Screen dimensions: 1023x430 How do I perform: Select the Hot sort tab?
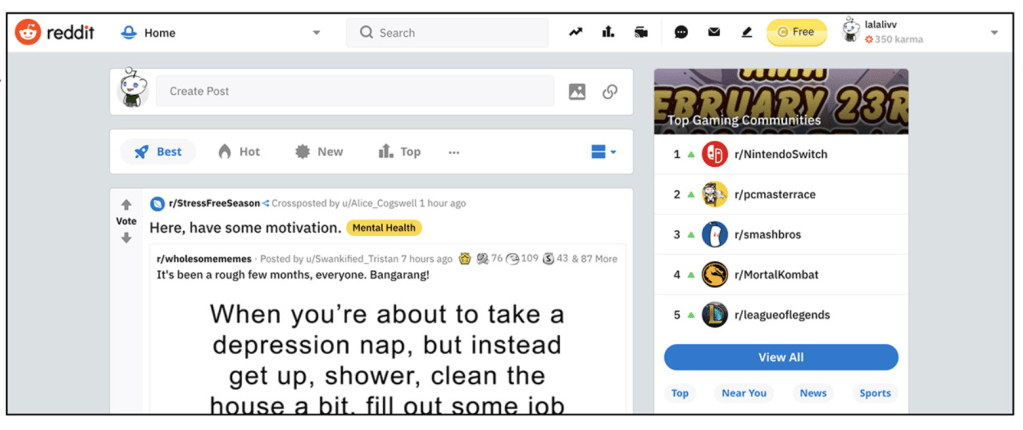coord(239,152)
